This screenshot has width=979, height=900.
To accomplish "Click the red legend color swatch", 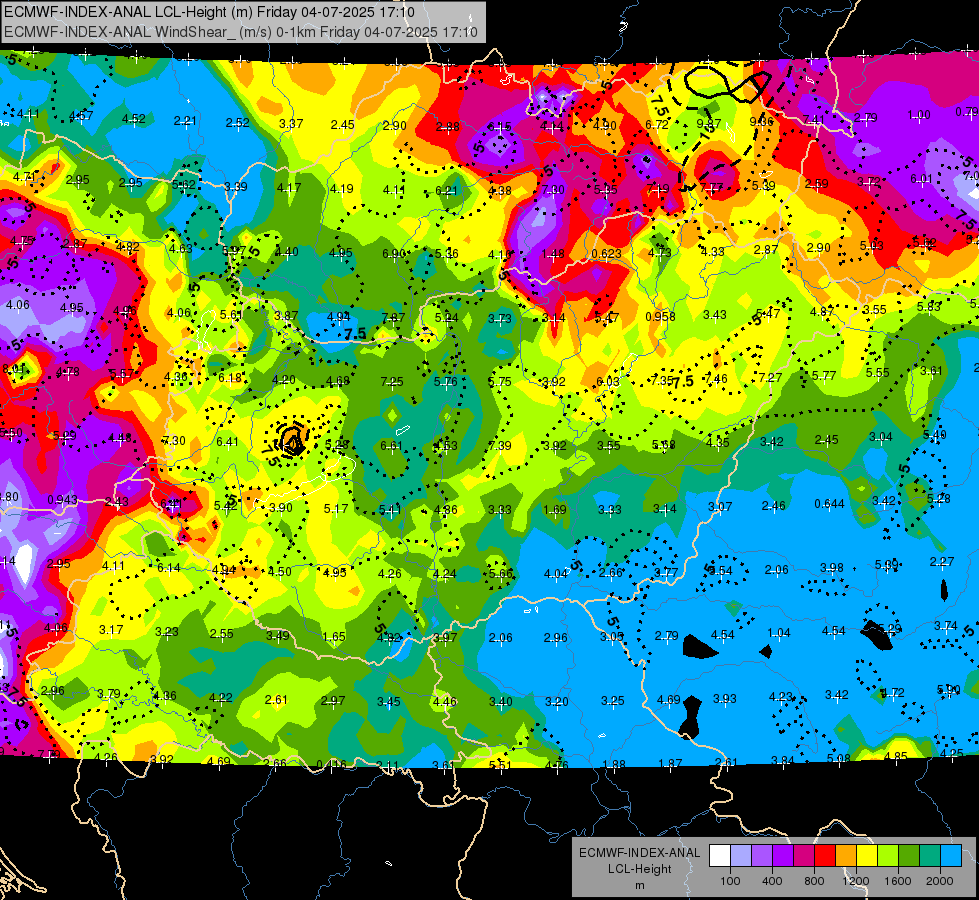I will coord(825,856).
